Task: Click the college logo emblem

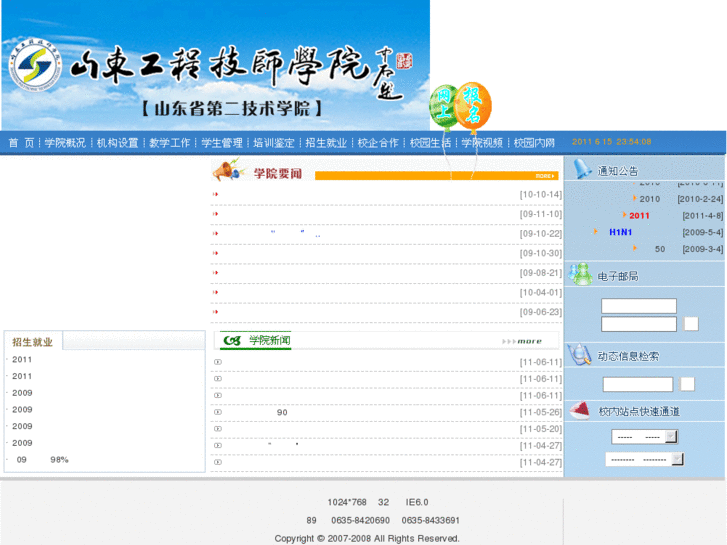Action: coord(36,64)
